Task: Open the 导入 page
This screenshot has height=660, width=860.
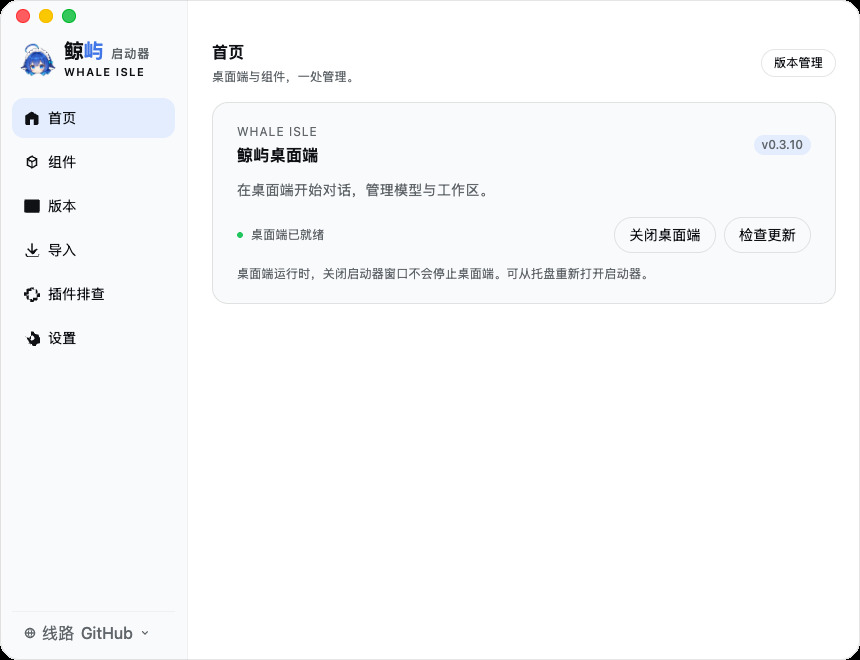Action: pyautogui.click(x=93, y=250)
